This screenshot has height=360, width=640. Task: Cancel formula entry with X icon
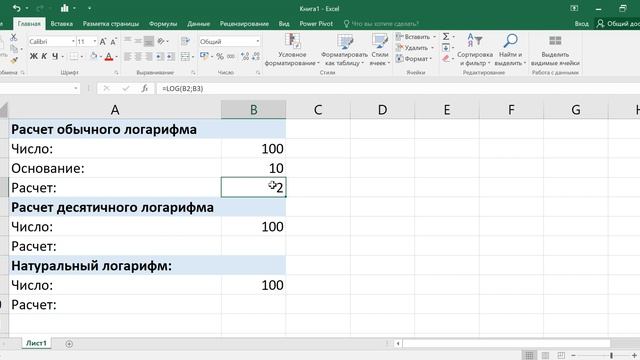107,88
